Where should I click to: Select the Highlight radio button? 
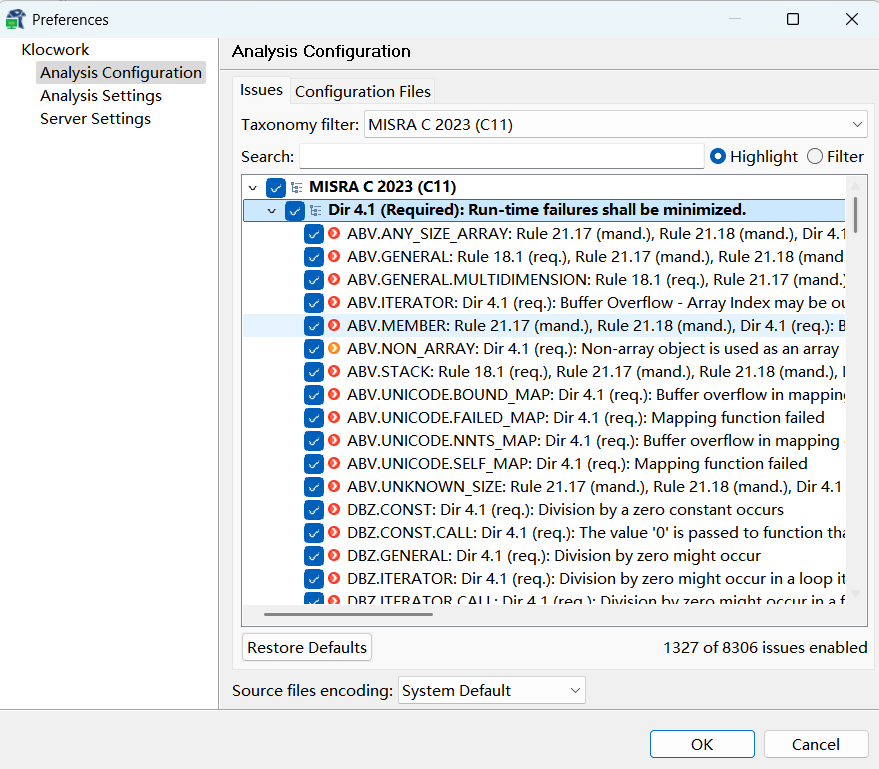(718, 156)
